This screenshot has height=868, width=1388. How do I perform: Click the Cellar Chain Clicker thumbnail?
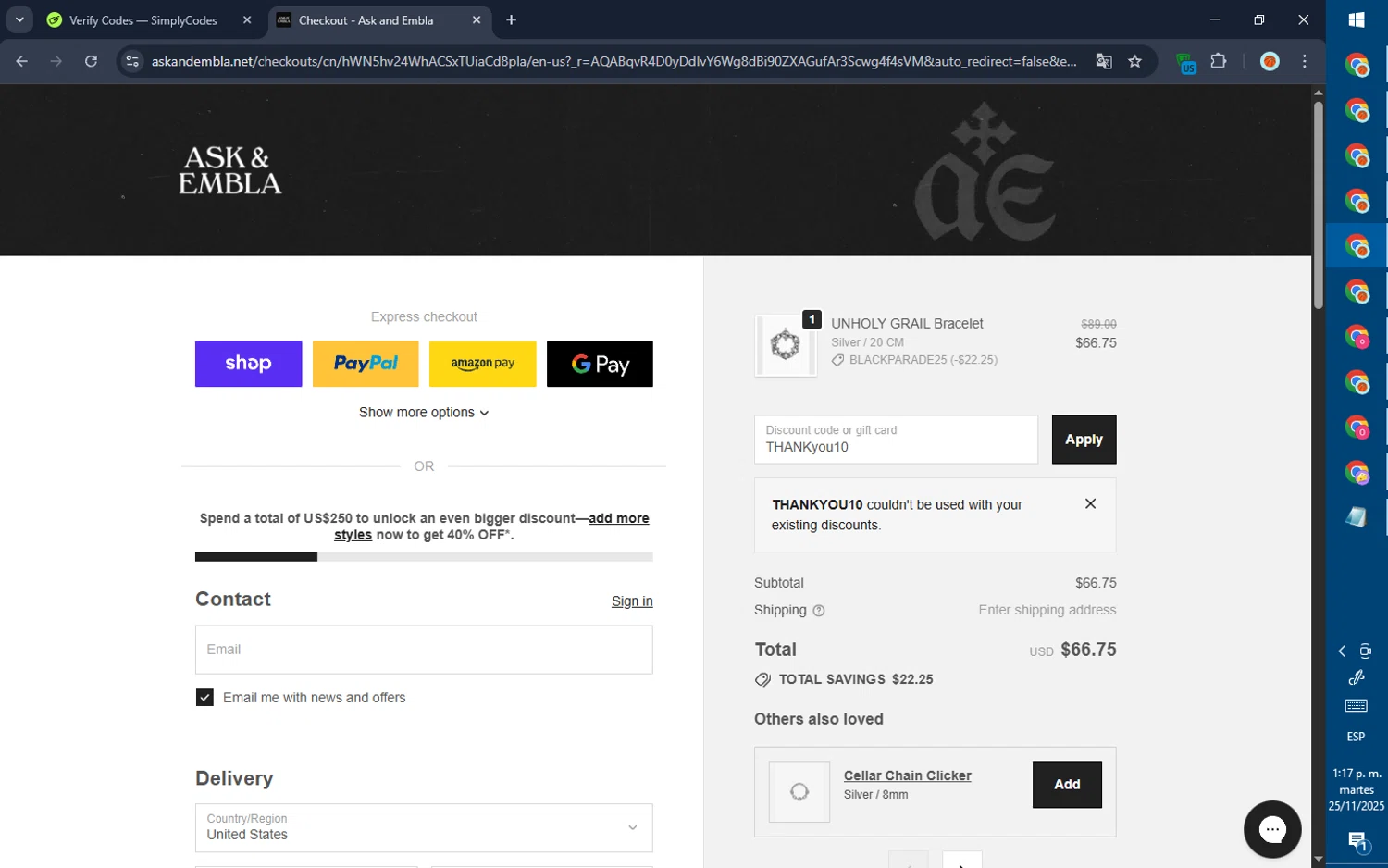[x=799, y=791]
